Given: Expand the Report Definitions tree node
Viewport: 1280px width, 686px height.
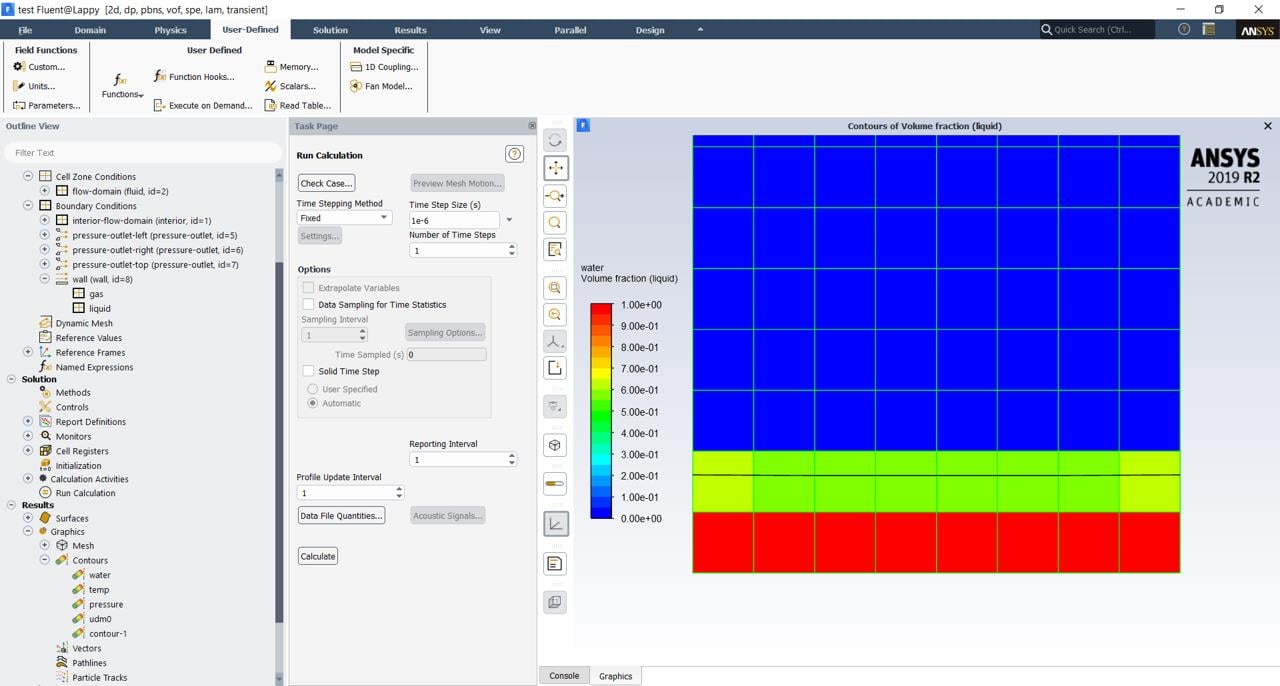Looking at the screenshot, I should pos(28,422).
